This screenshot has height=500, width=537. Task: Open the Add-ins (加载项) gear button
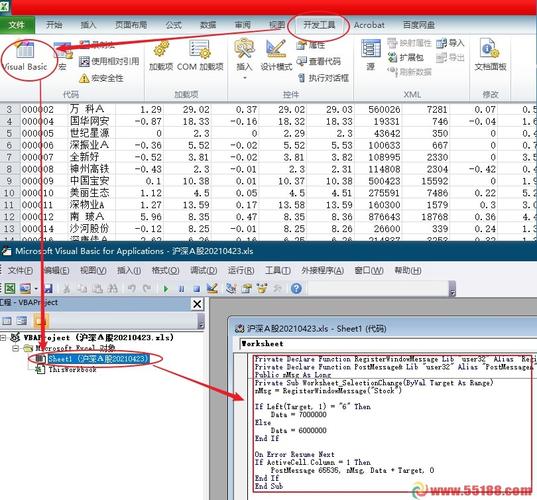tap(161, 56)
